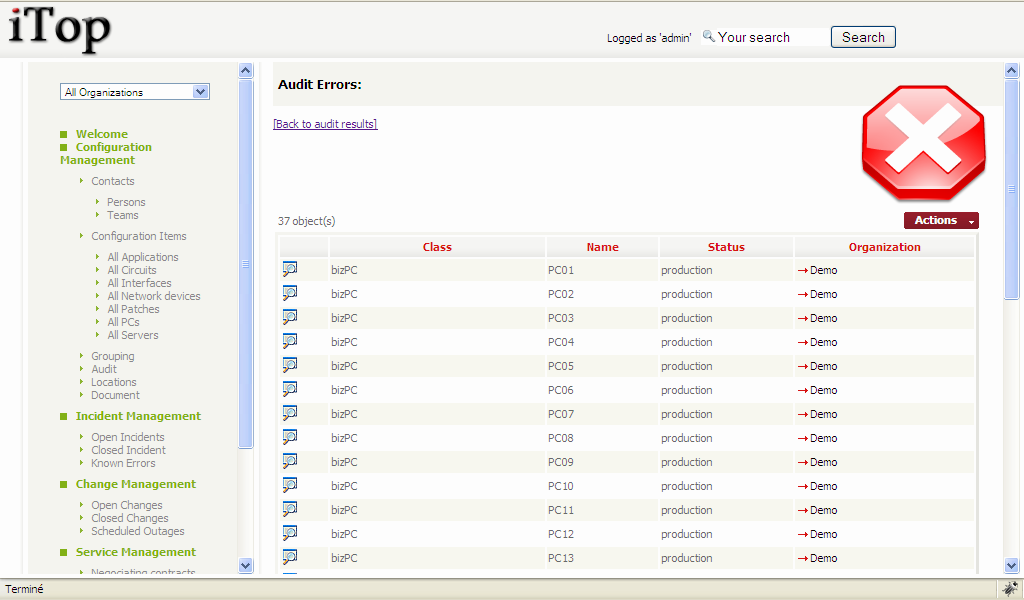
Task: Sort table by Name column
Action: click(x=602, y=247)
